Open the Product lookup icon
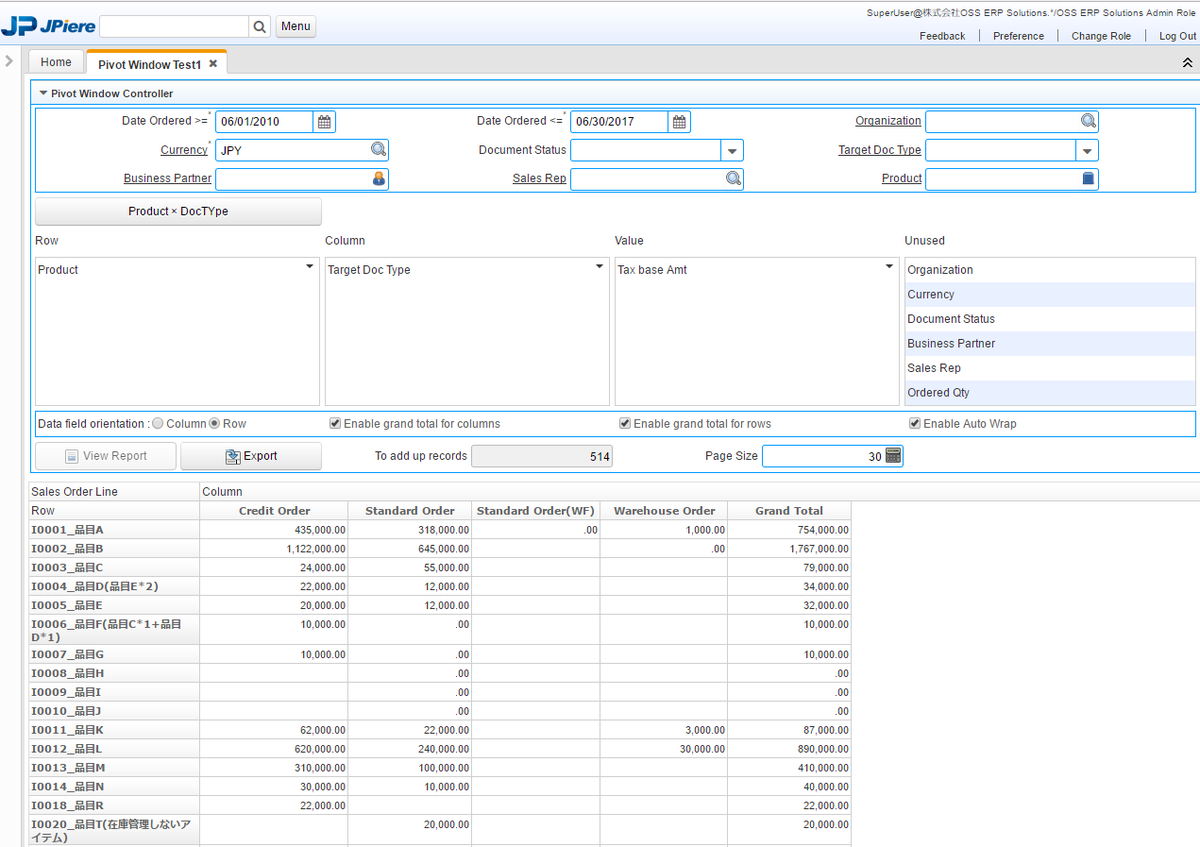 pos(1088,179)
